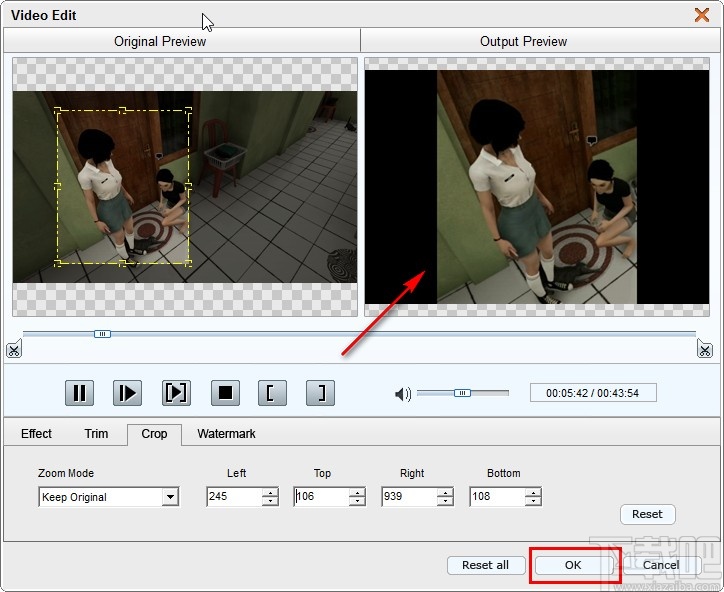Open the Watermark tab
The width and height of the screenshot is (724, 592).
click(226, 434)
